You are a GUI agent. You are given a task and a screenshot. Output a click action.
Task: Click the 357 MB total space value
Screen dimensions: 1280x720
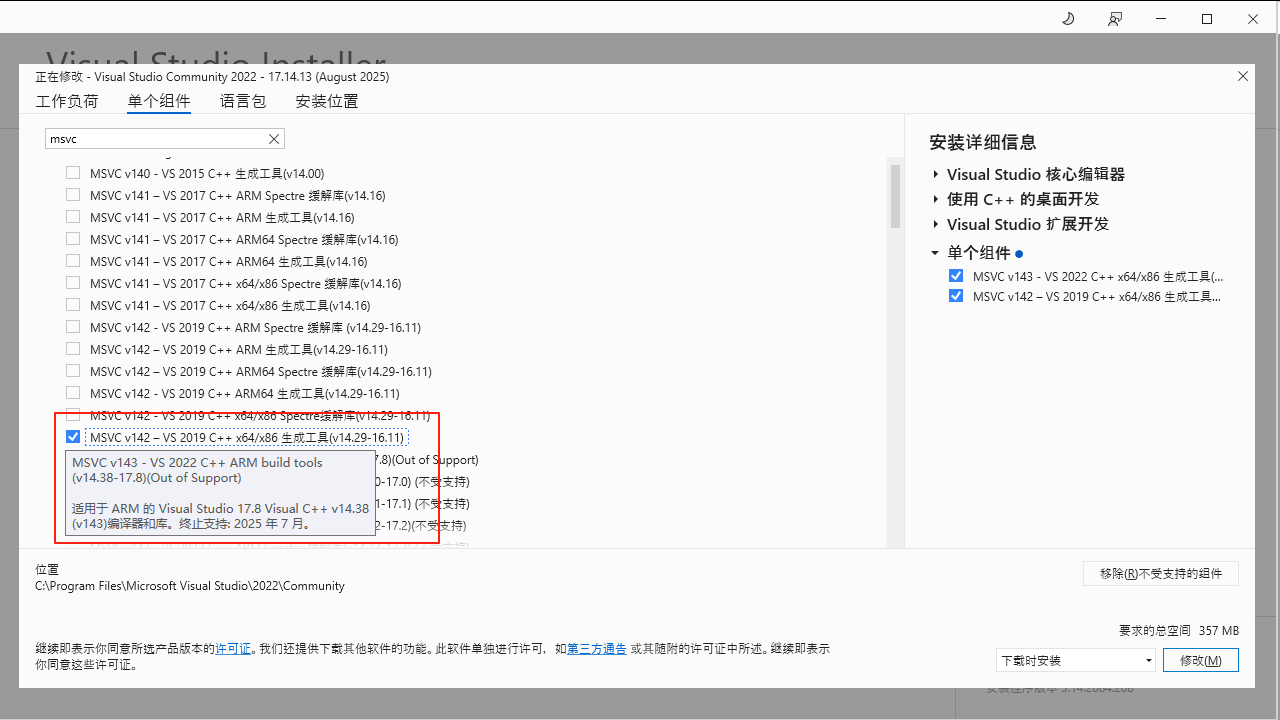click(1219, 631)
